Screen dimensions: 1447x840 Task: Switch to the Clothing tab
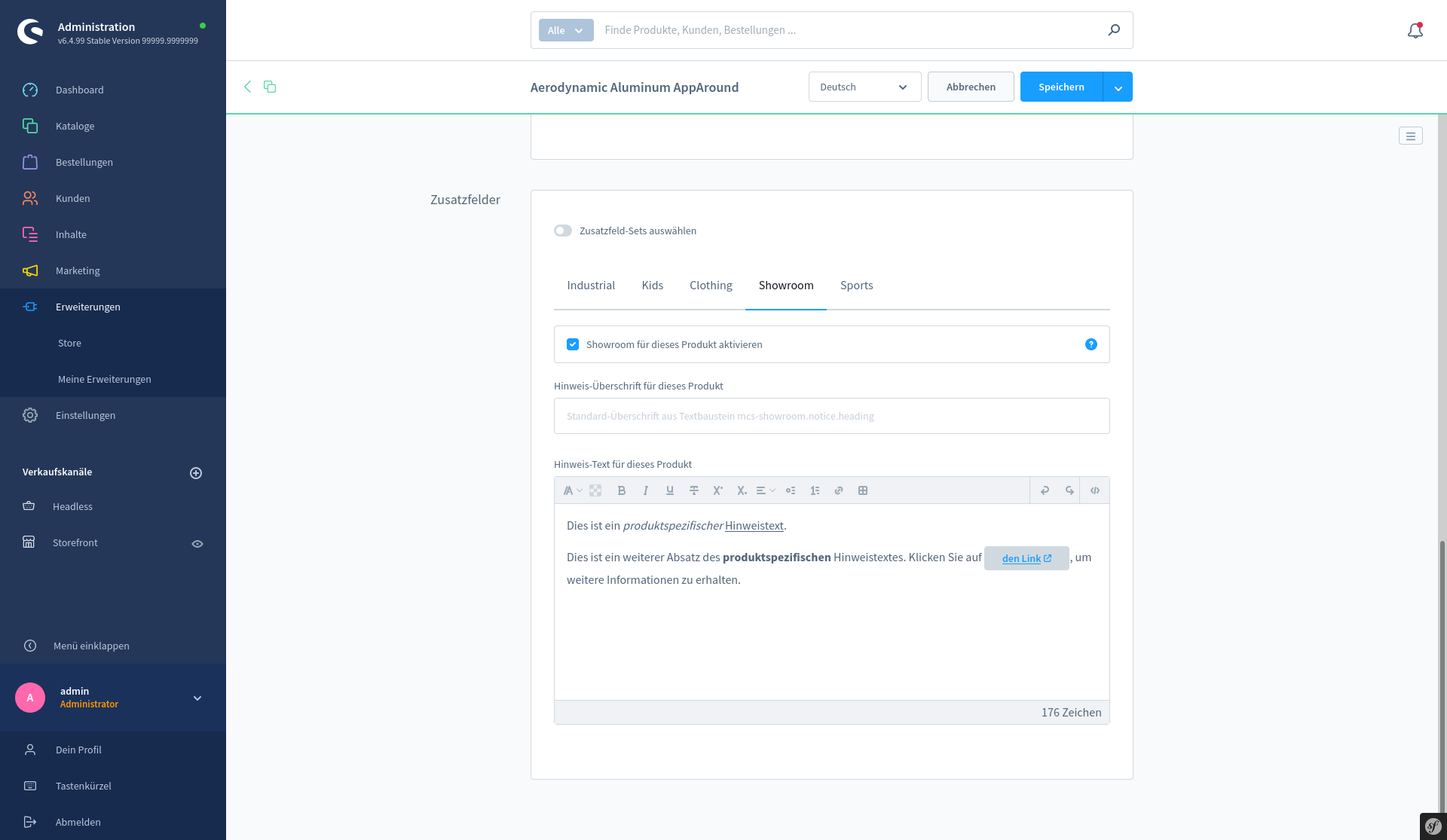coord(711,285)
